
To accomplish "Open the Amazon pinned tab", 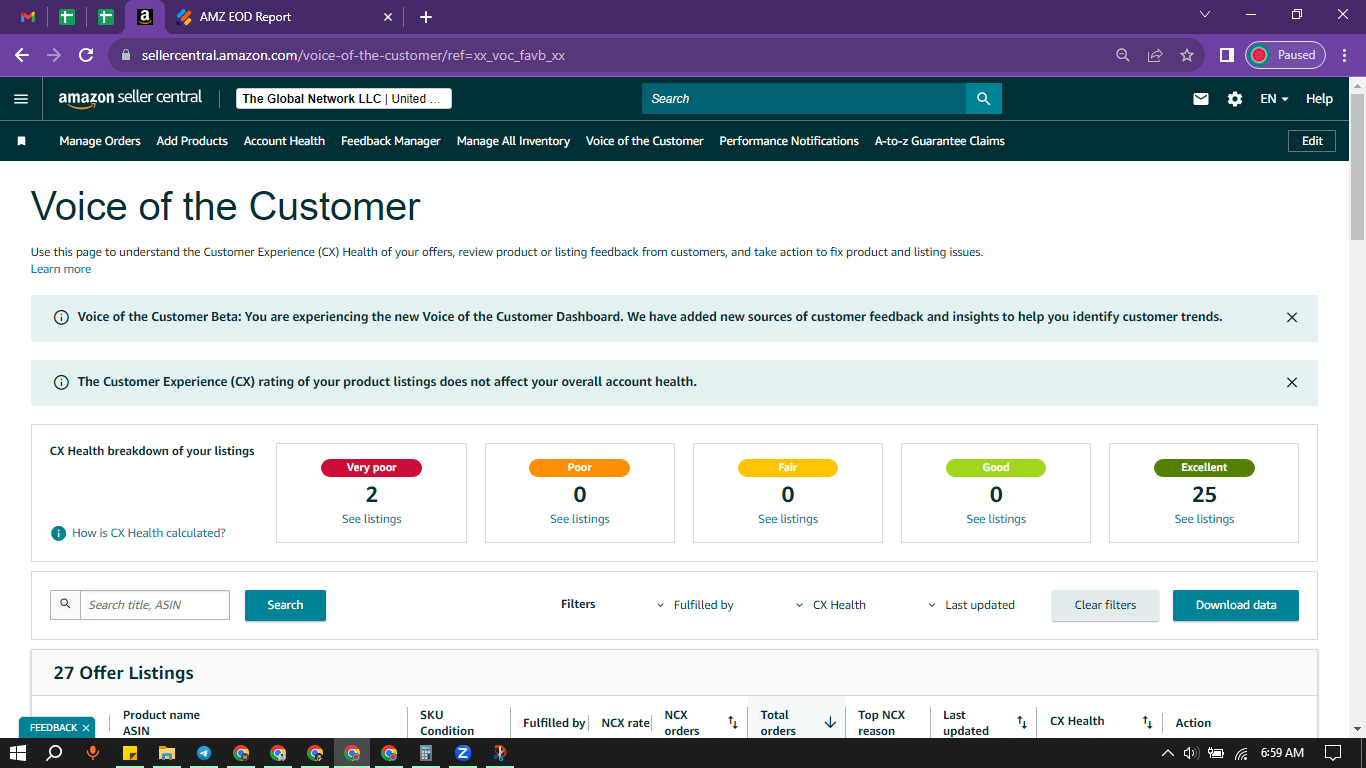I will pos(145,17).
